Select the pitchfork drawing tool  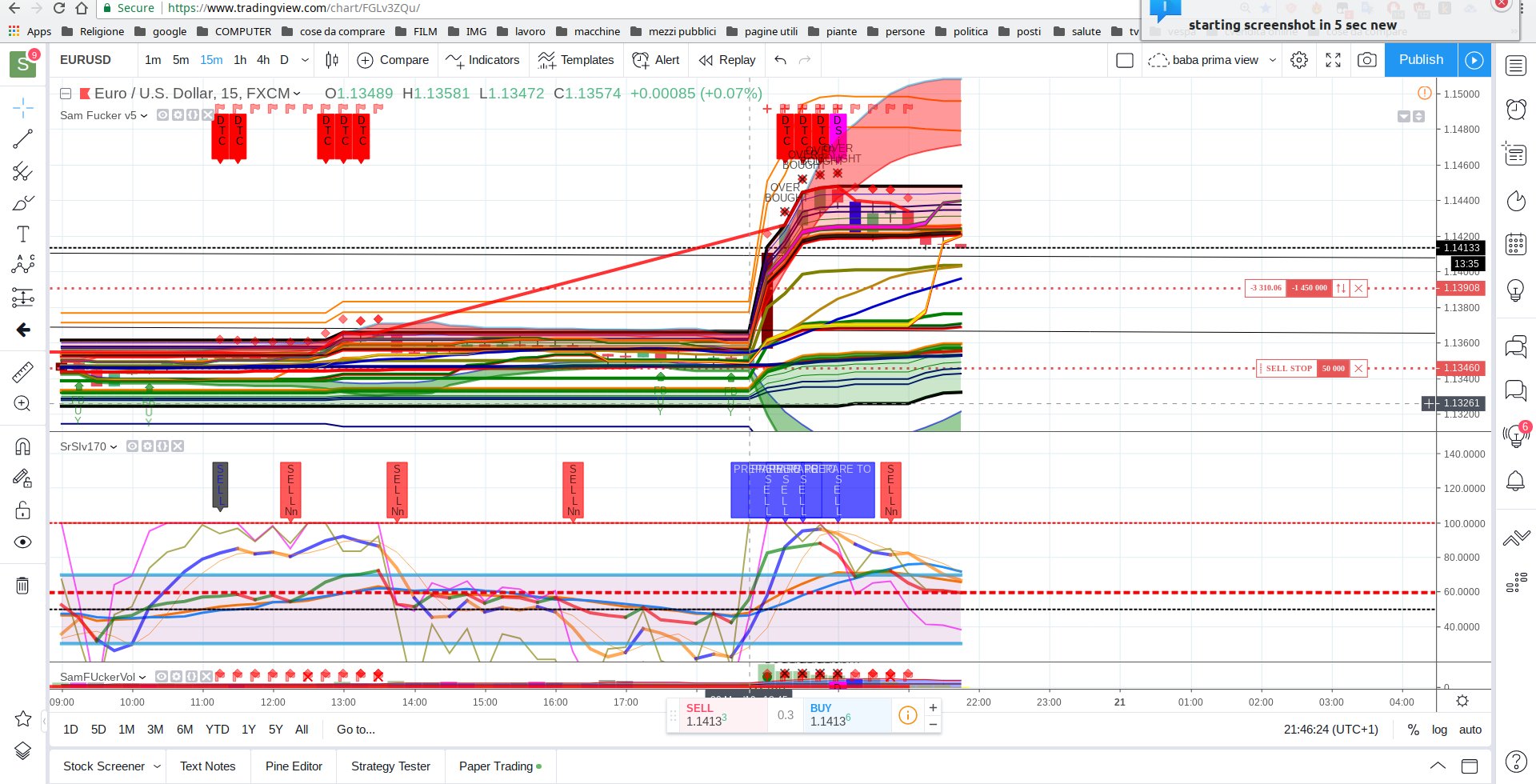23,171
